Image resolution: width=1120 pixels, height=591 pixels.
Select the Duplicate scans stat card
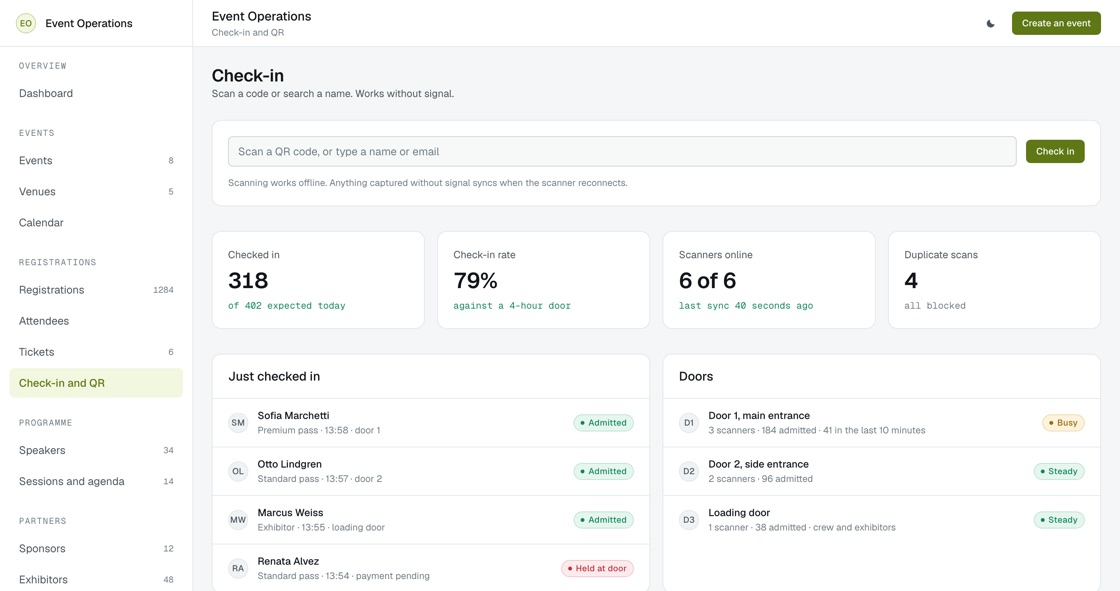[994, 280]
